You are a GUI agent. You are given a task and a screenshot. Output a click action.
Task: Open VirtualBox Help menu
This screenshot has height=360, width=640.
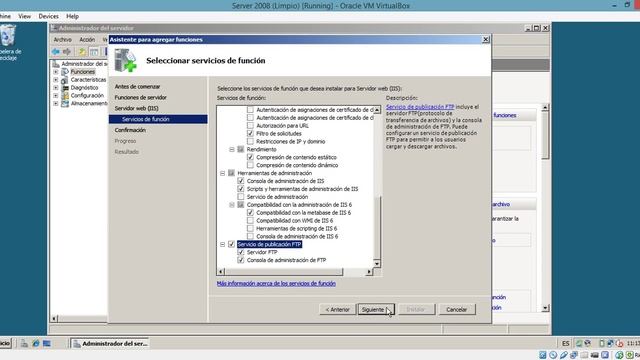72,16
